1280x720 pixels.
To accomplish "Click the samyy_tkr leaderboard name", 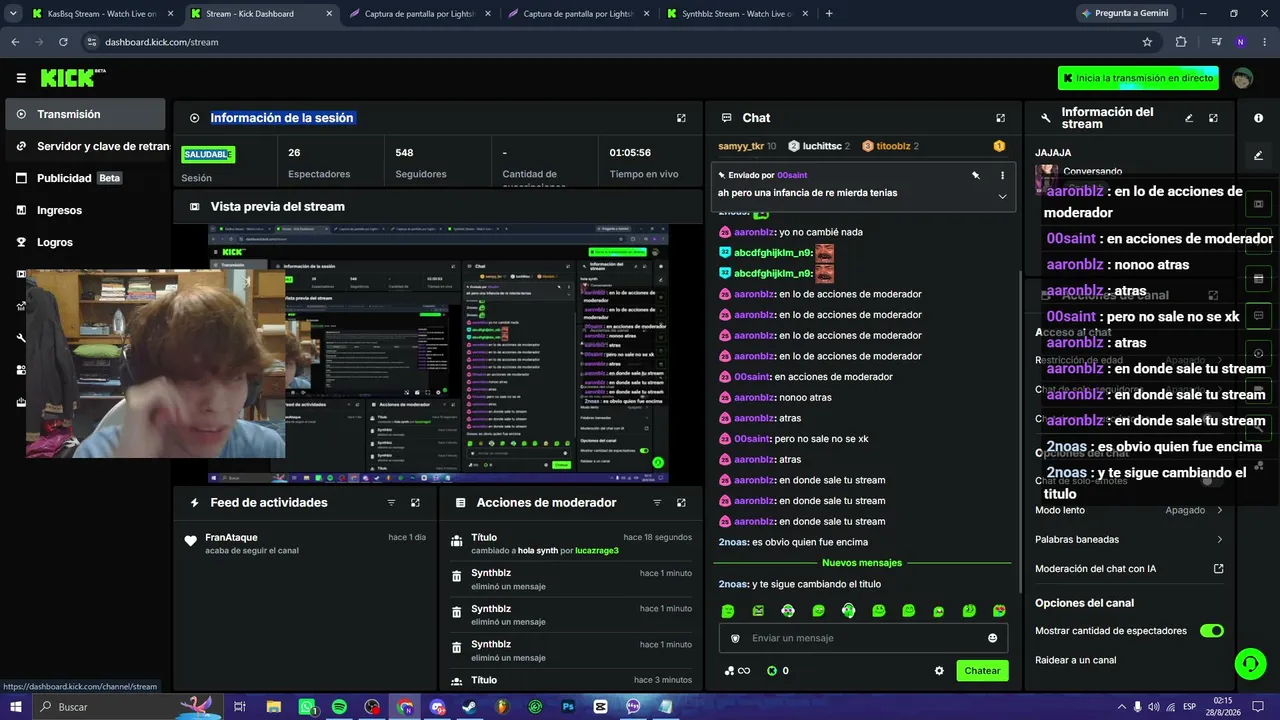I will click(741, 146).
